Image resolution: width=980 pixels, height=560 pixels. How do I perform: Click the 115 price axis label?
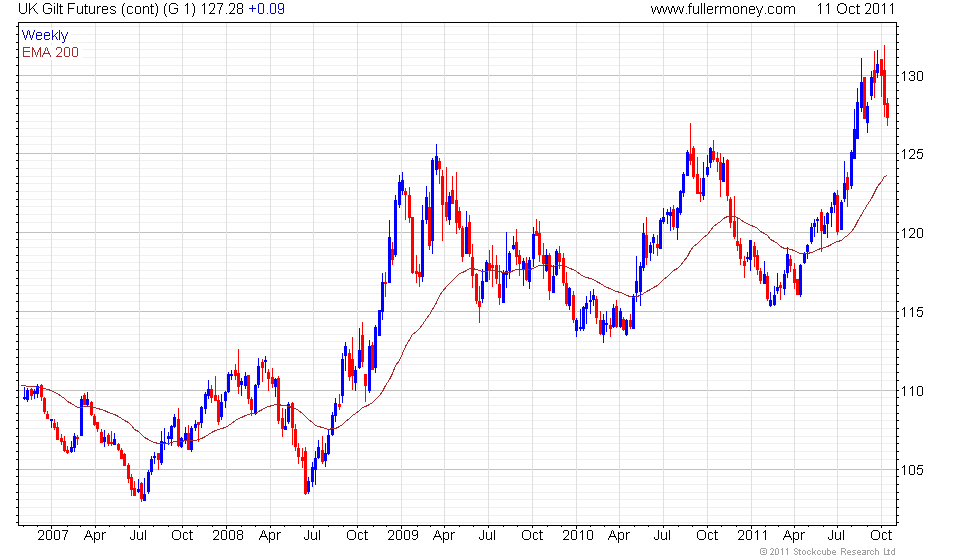coord(912,312)
